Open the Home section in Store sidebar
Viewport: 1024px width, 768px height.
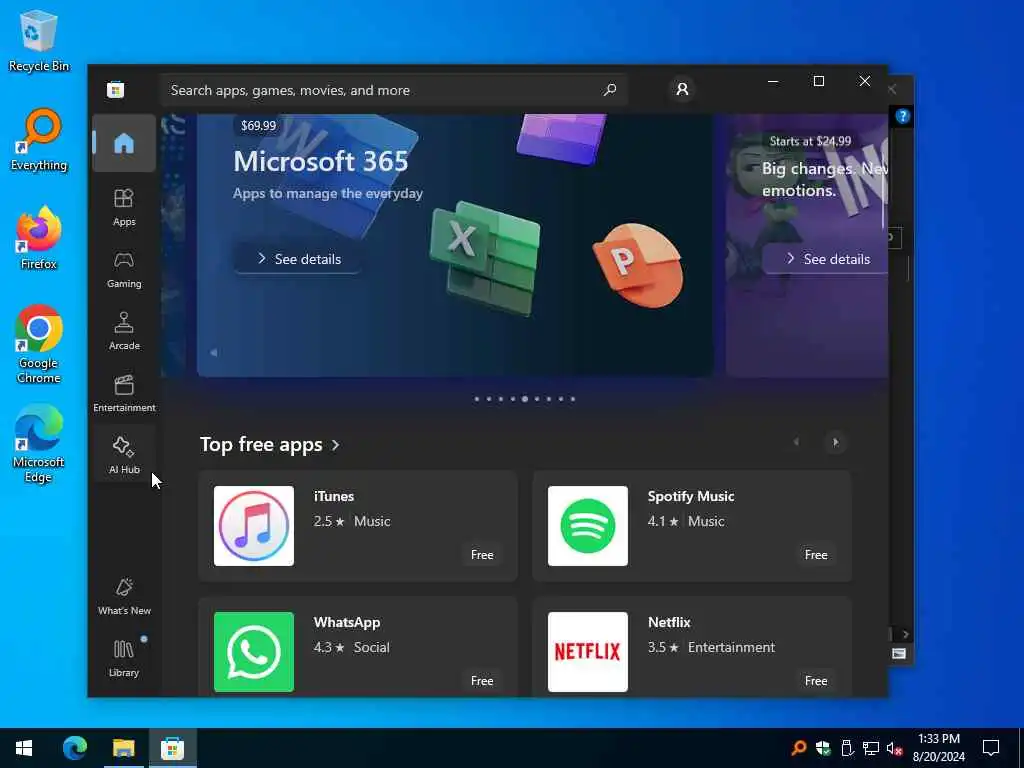tap(124, 143)
